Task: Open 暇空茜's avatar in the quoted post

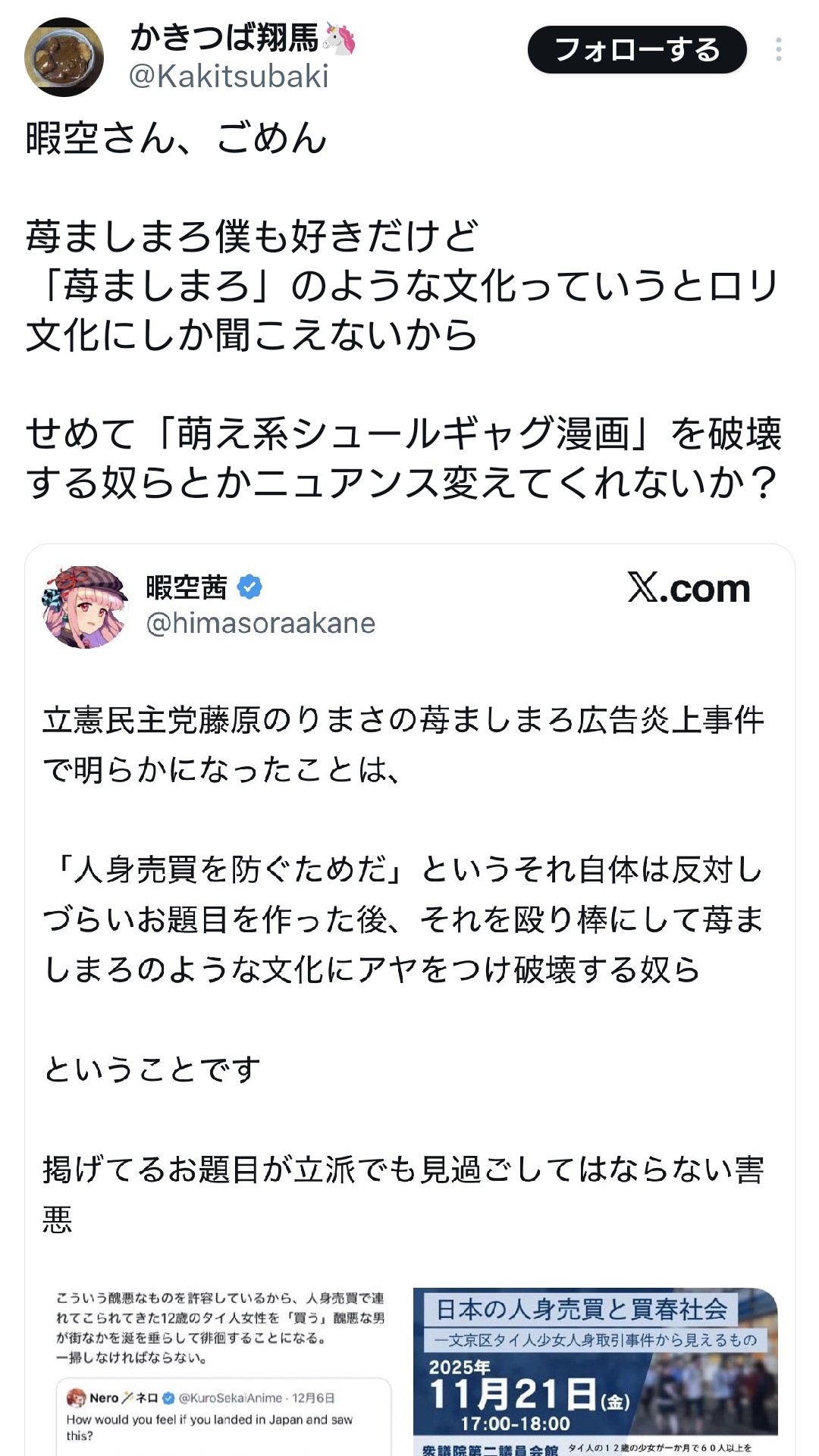Action: click(84, 606)
